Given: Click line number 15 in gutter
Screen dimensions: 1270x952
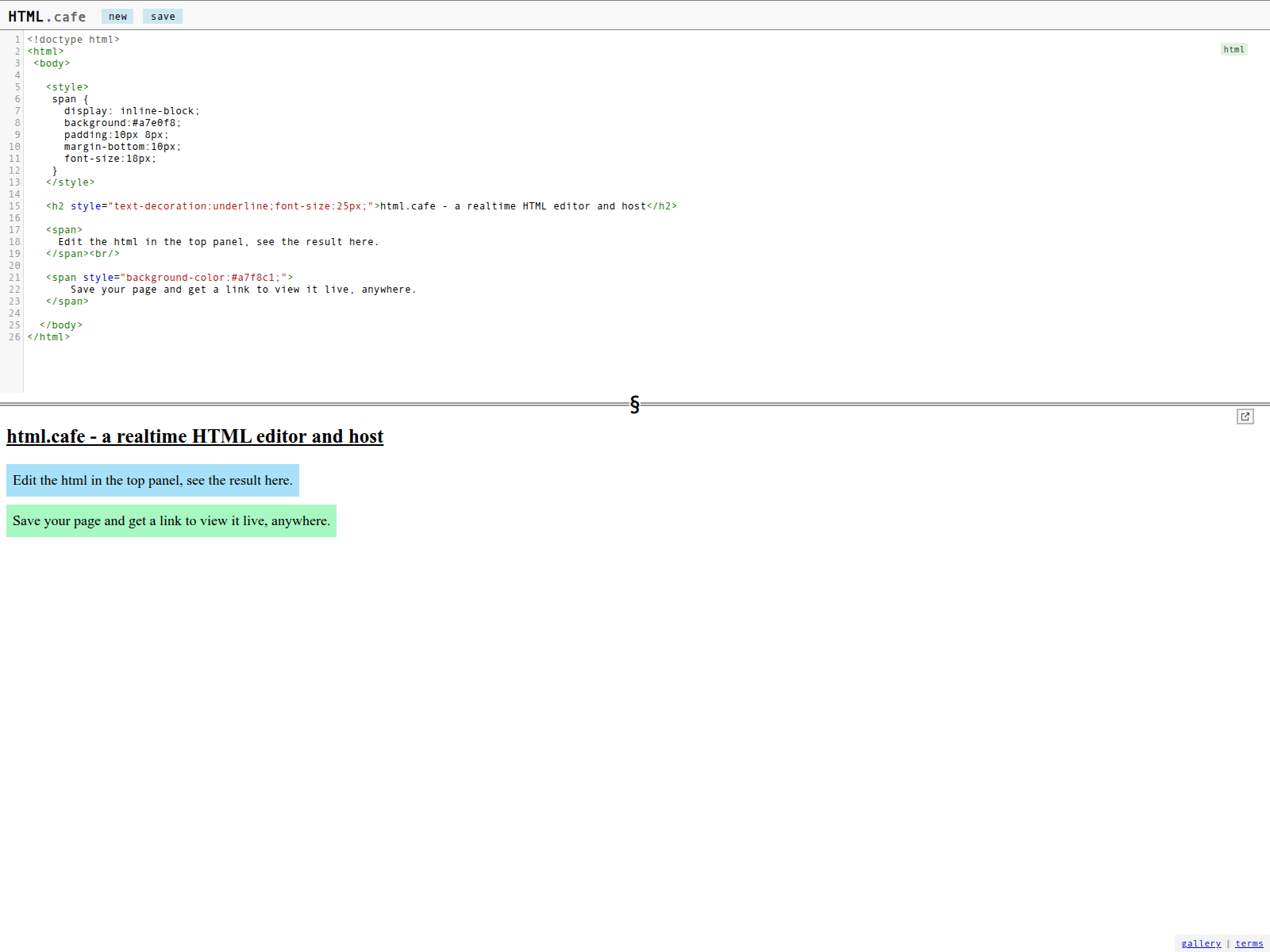Looking at the screenshot, I should coord(14,206).
